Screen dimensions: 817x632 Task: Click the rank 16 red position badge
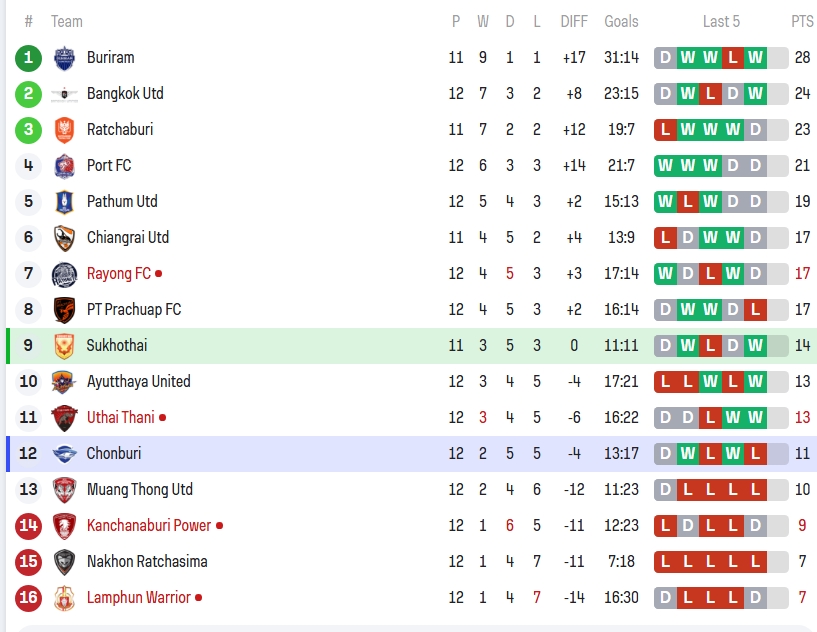[x=29, y=598]
